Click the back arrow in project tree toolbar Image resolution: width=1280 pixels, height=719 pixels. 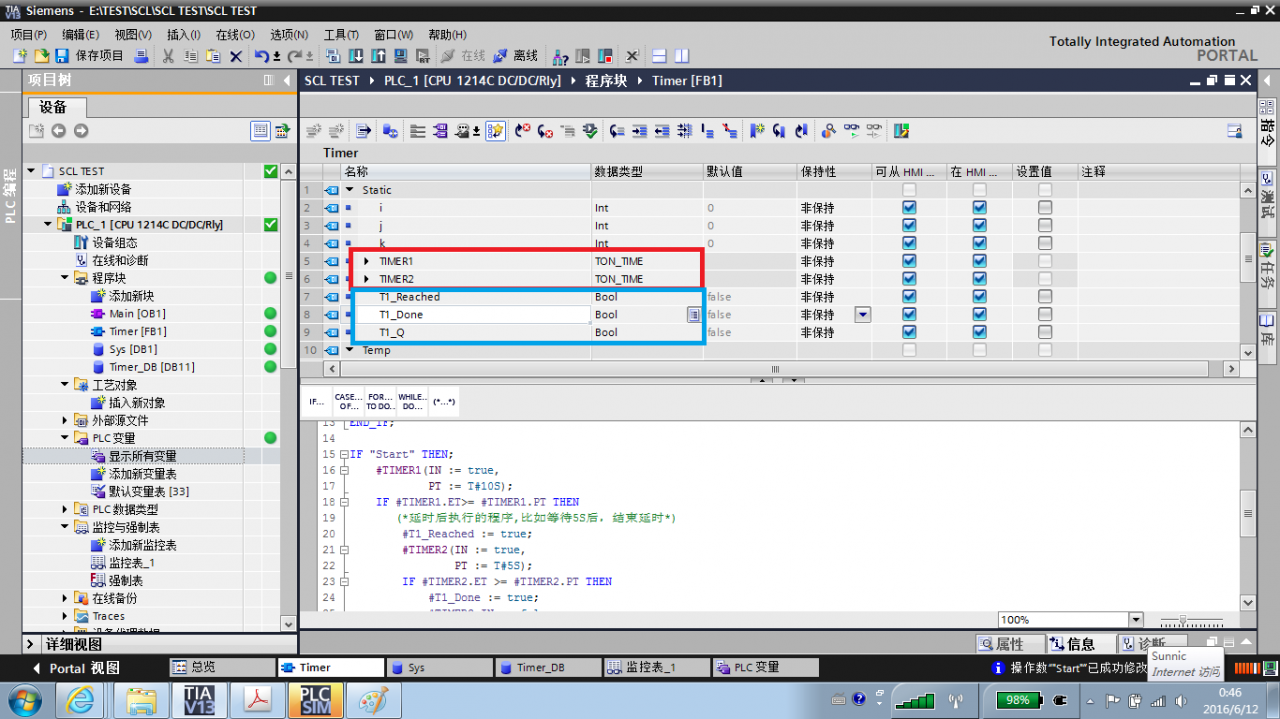tap(59, 131)
